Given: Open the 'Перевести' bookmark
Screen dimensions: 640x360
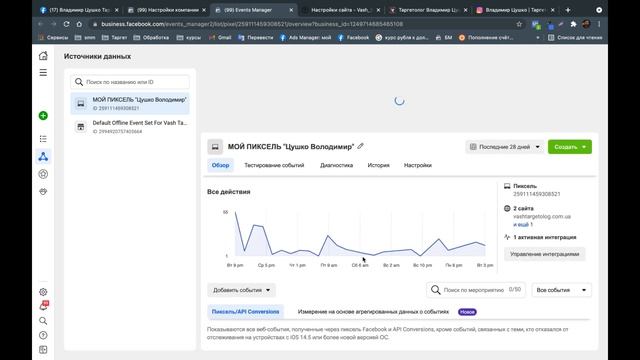Looking at the screenshot, I should 256,38.
